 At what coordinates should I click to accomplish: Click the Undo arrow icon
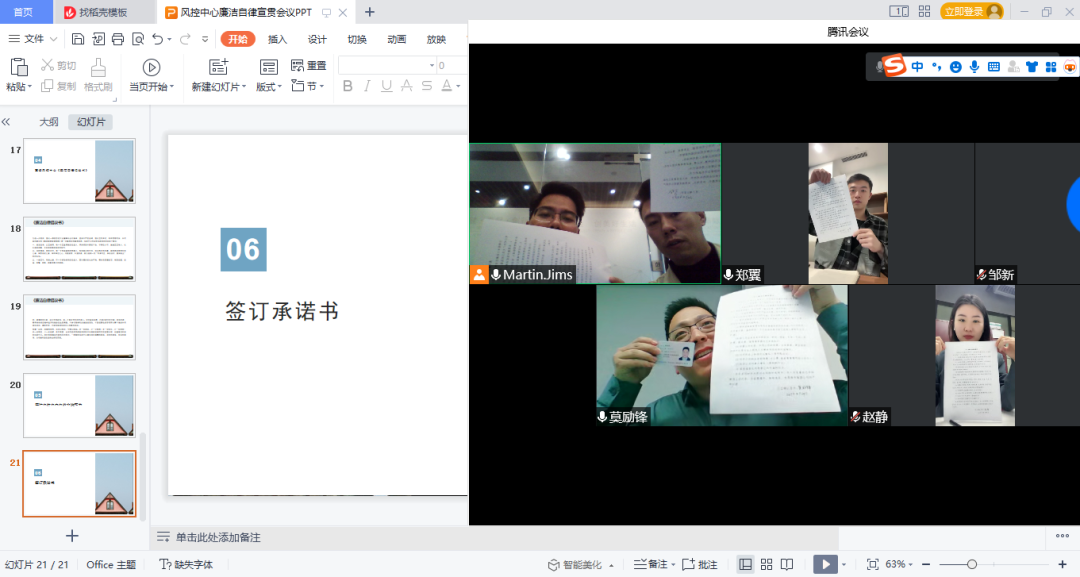click(158, 39)
